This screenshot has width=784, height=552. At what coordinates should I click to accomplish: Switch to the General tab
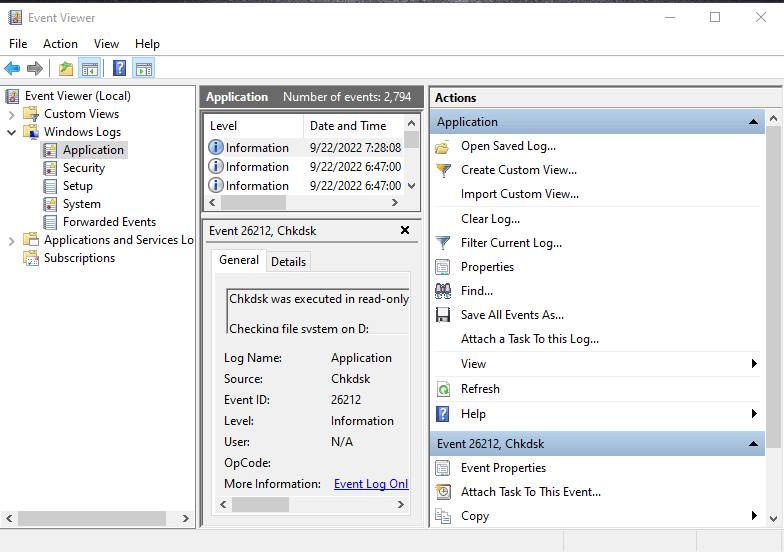click(x=238, y=260)
